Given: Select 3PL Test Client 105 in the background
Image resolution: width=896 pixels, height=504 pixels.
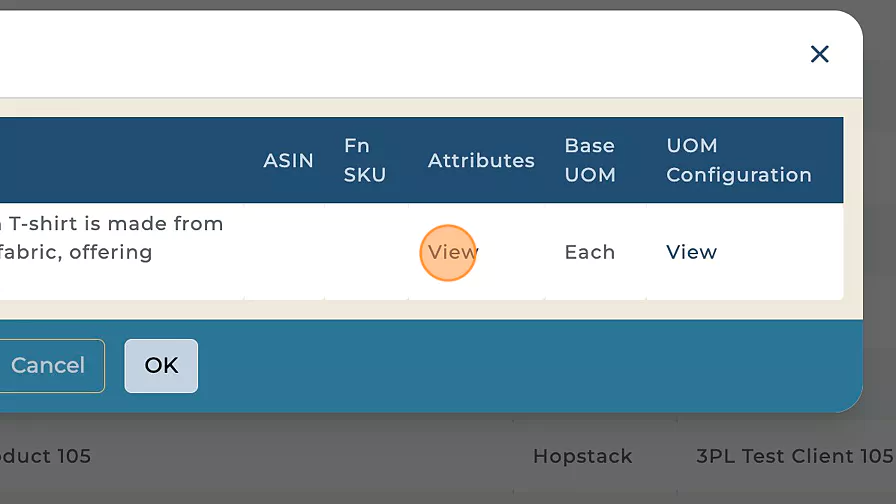Looking at the screenshot, I should click(794, 456).
